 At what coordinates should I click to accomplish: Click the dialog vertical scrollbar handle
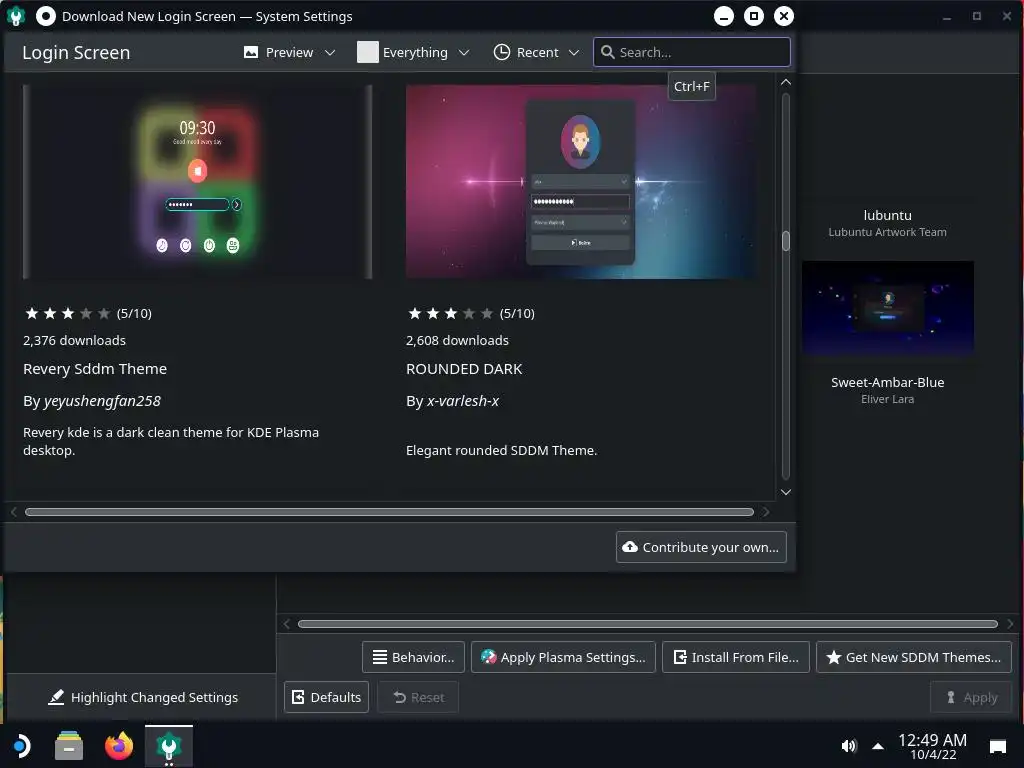coord(786,241)
